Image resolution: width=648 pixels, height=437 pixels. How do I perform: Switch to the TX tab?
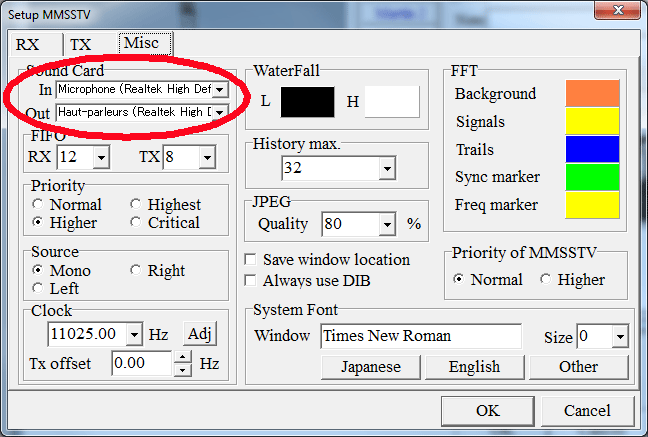click(x=81, y=44)
